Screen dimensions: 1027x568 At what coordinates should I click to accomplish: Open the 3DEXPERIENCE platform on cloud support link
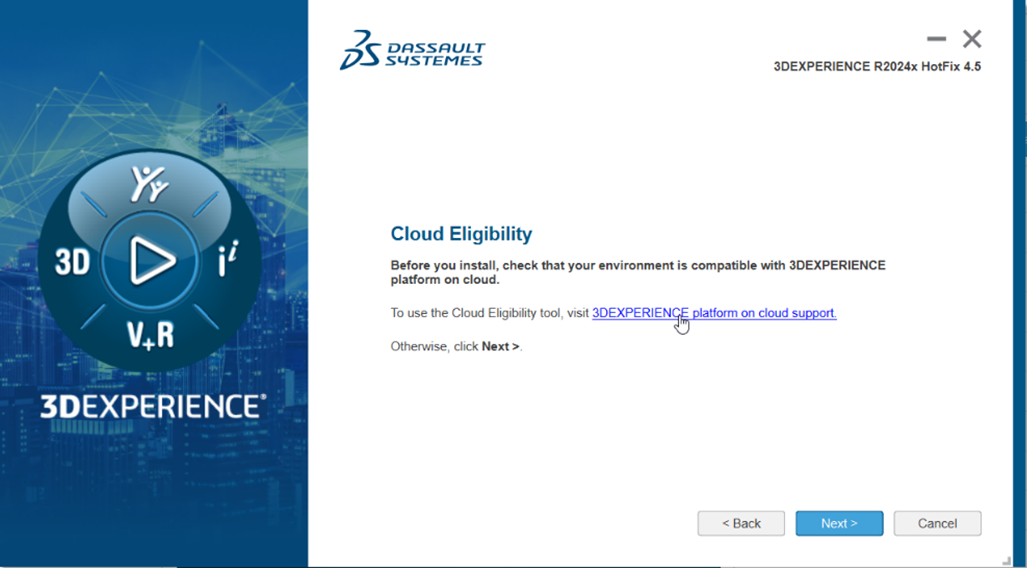pos(714,313)
